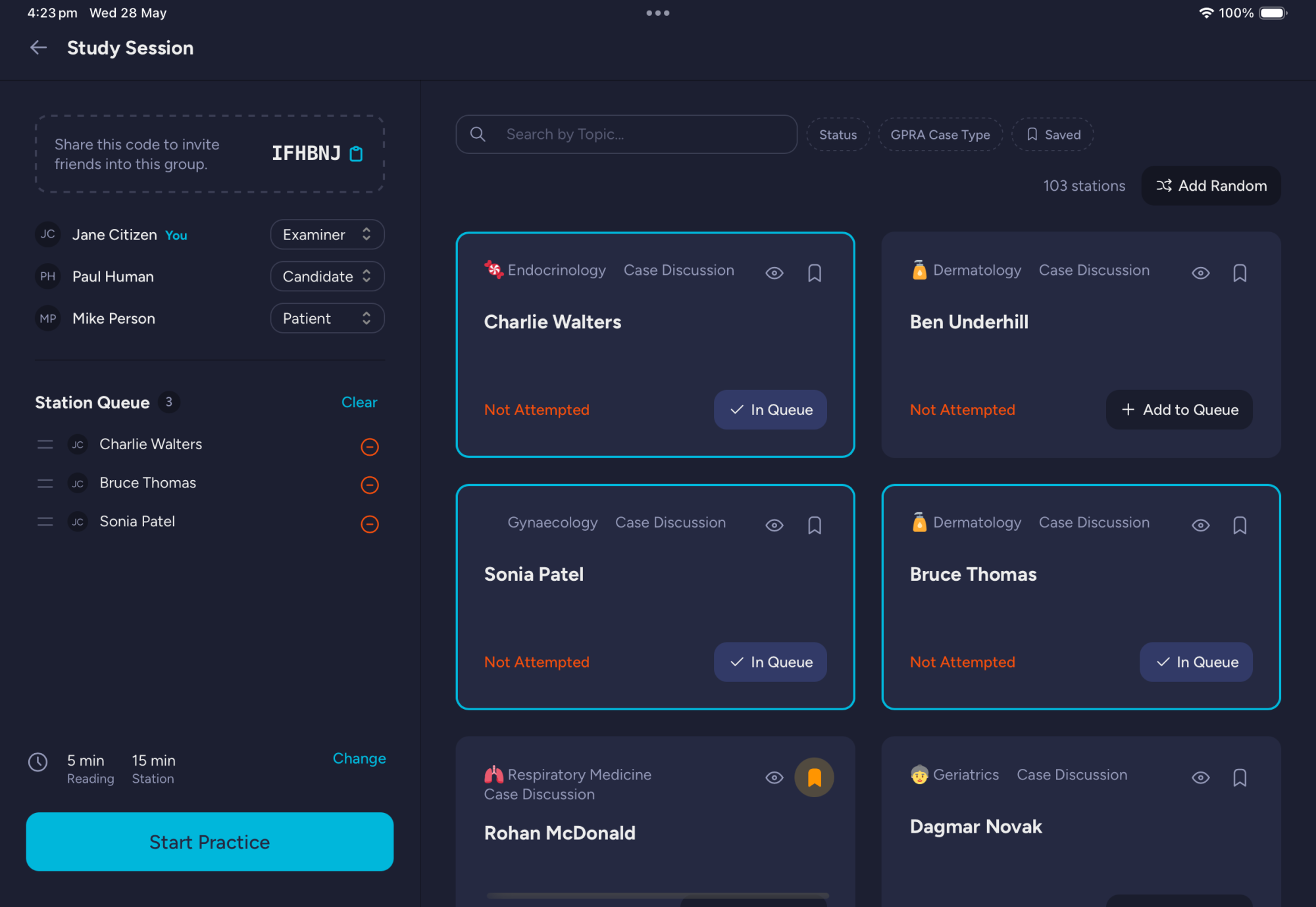The image size is (1316, 907).
Task: Preview Rohan McDonald station with eye icon
Action: 774,777
